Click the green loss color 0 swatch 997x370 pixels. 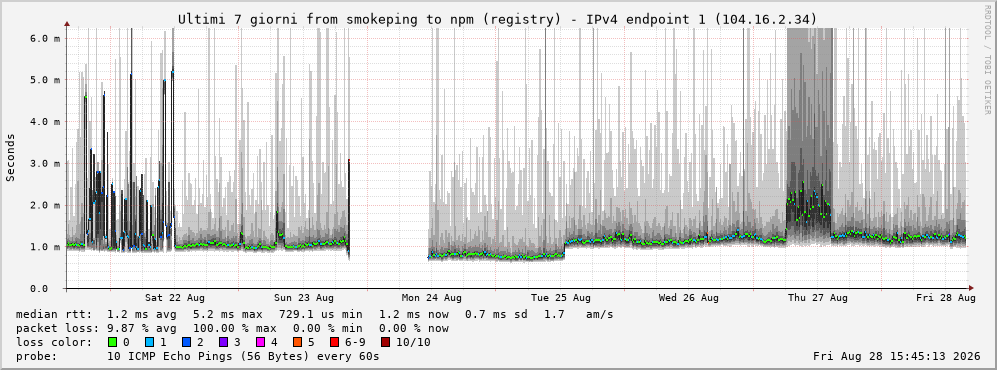click(x=113, y=342)
